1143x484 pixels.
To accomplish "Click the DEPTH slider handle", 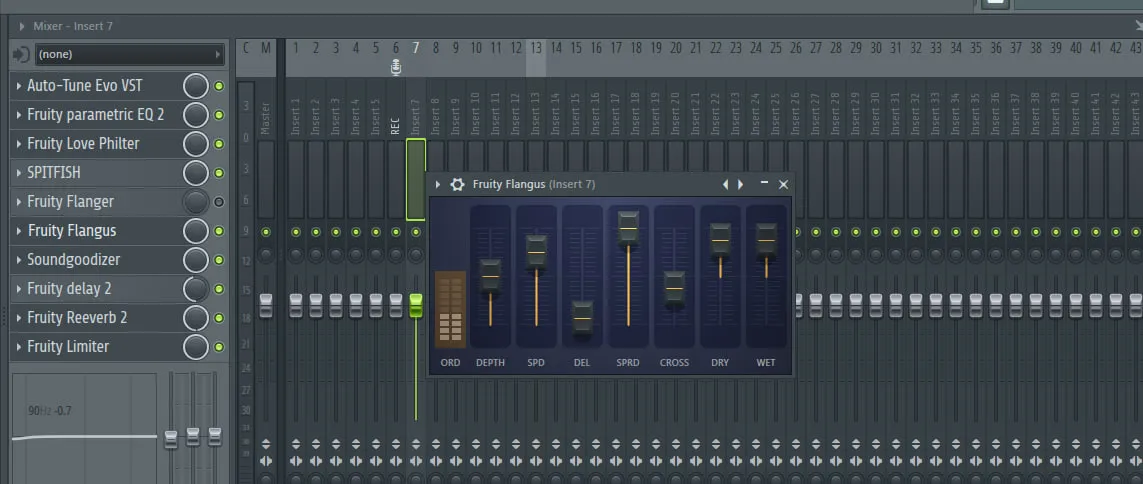I will pyautogui.click(x=490, y=276).
